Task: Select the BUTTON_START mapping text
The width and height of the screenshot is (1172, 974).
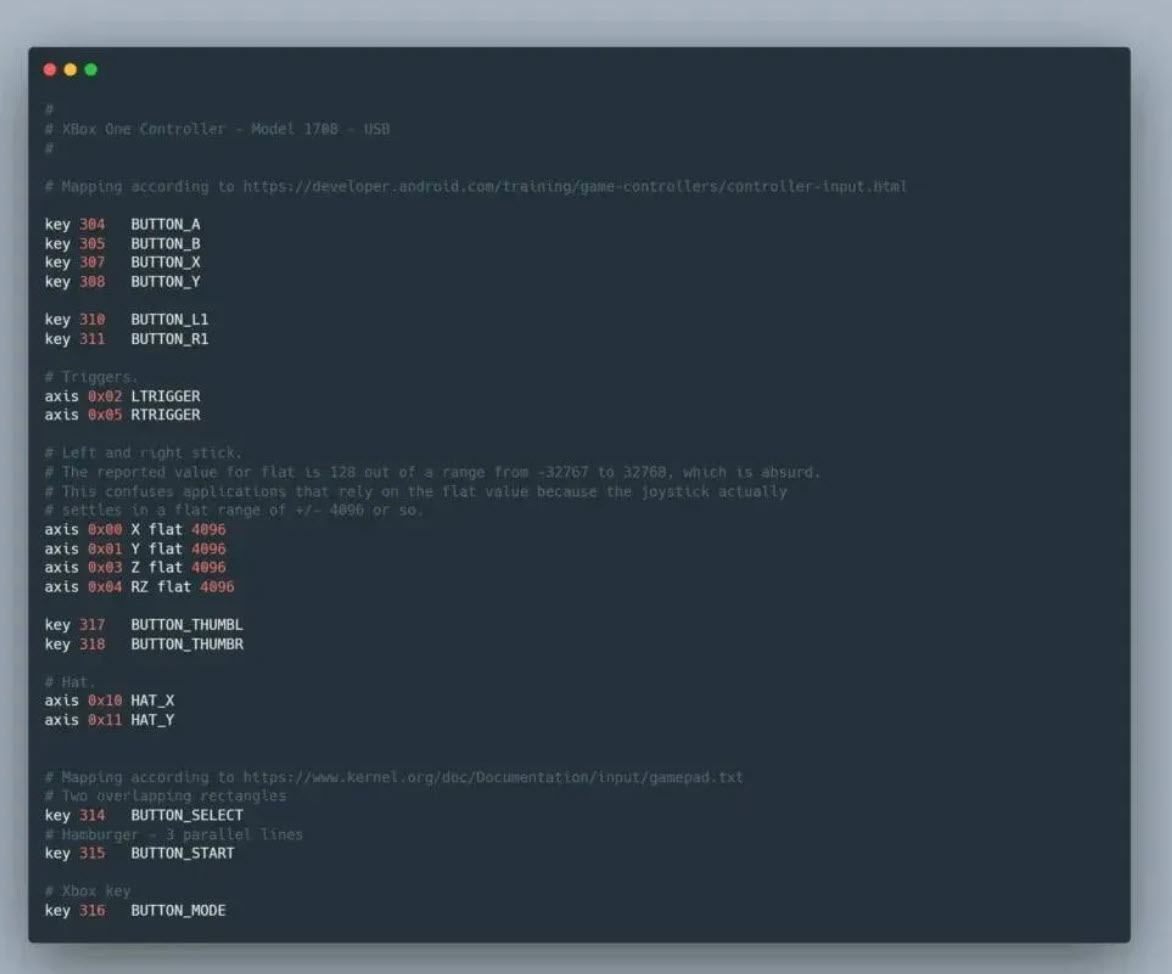Action: (x=182, y=853)
